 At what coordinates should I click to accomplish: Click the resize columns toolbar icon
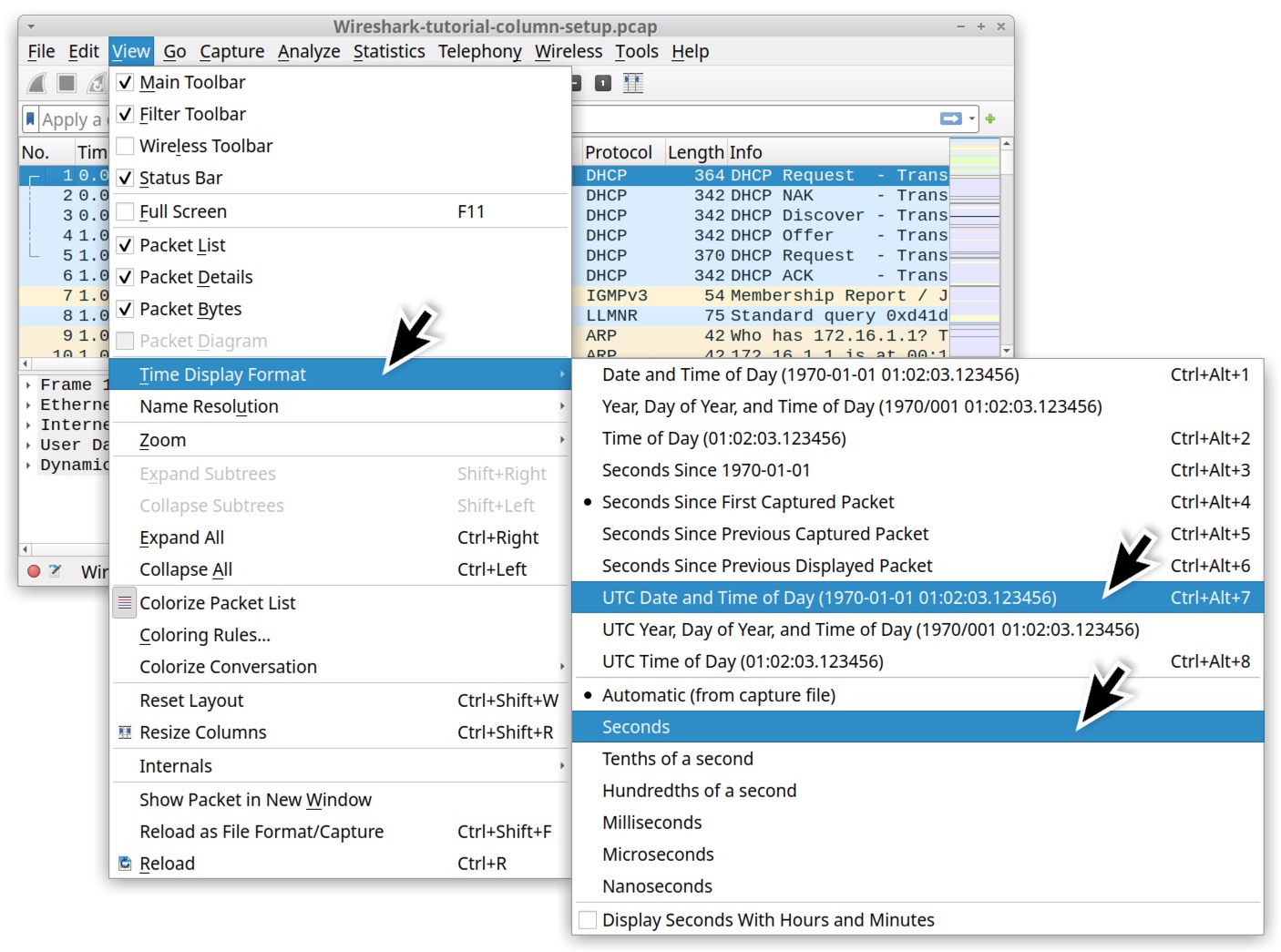coord(633,84)
